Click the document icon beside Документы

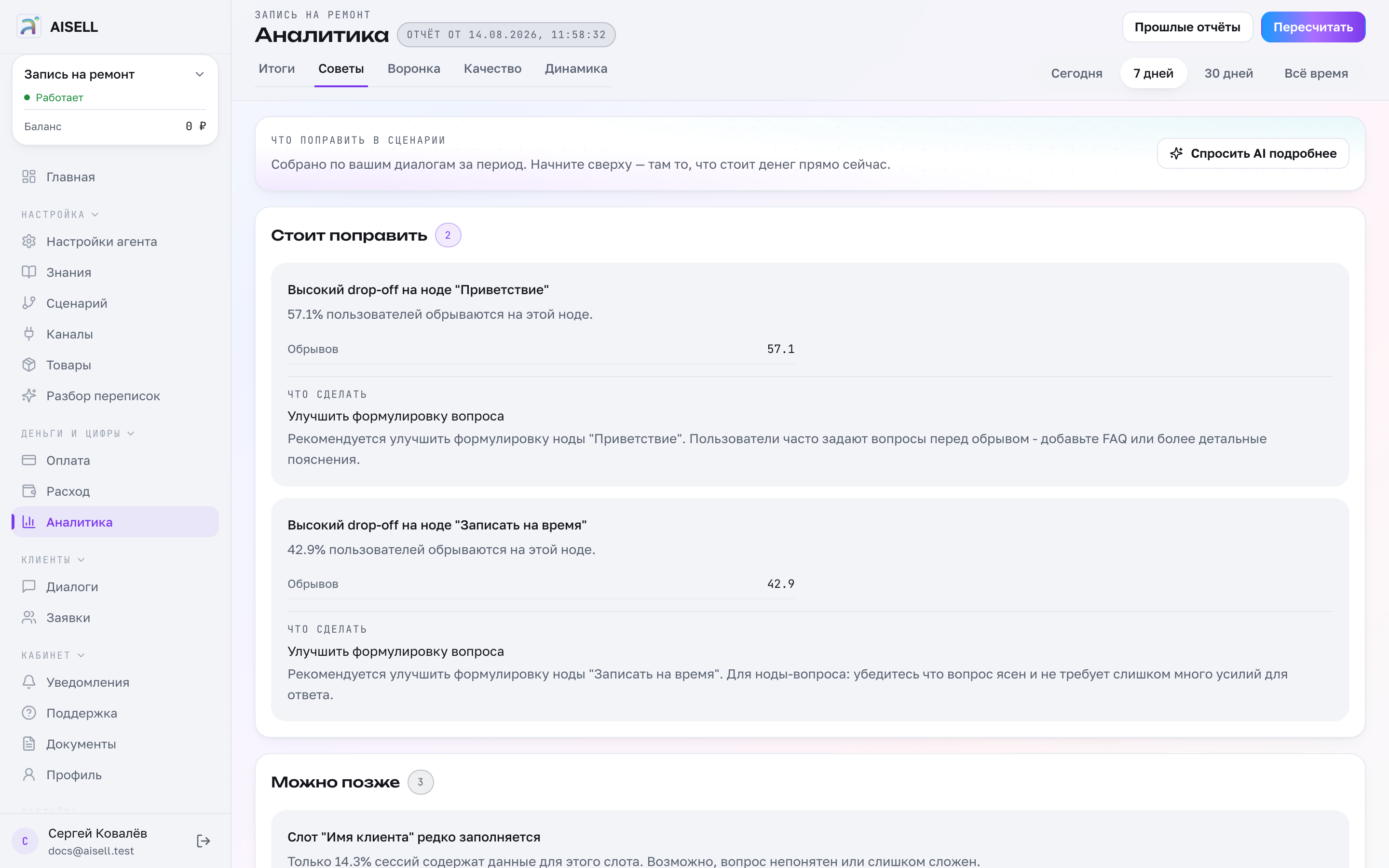[29, 744]
